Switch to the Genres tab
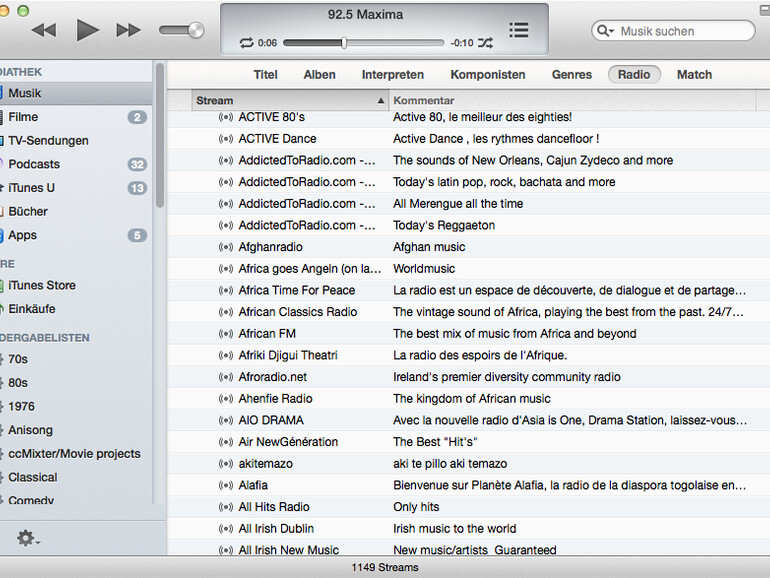The image size is (770, 578). [x=572, y=74]
